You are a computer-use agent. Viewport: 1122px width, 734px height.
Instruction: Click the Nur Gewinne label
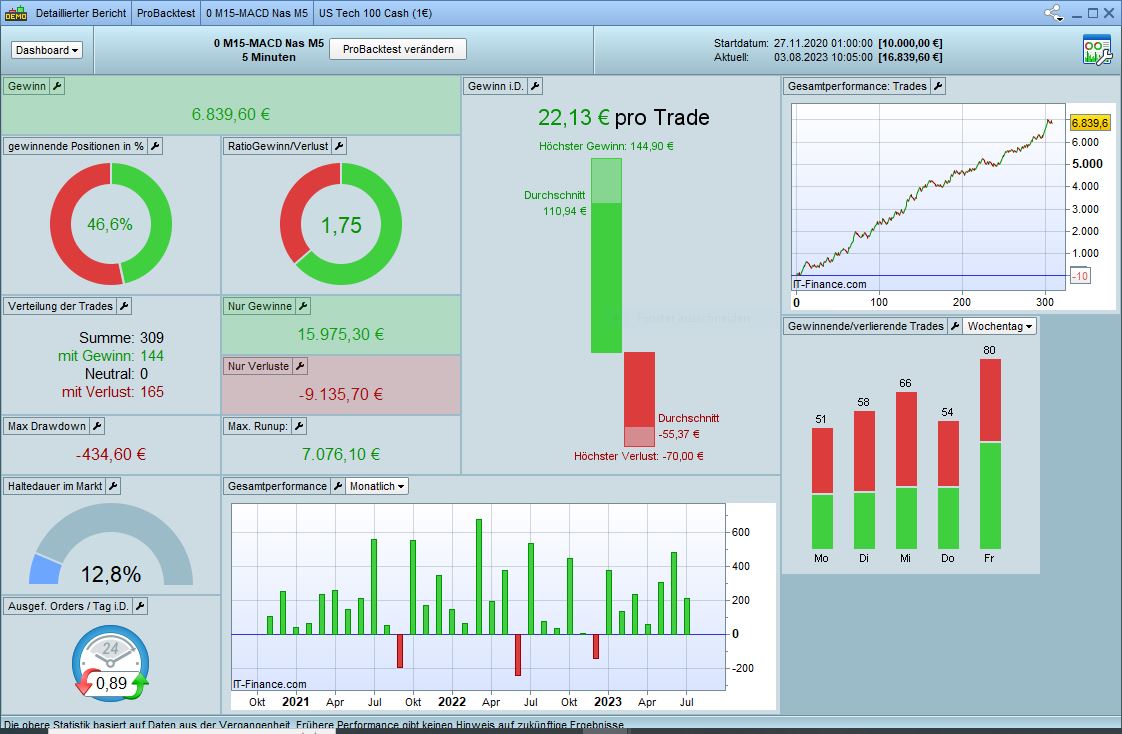[260, 307]
